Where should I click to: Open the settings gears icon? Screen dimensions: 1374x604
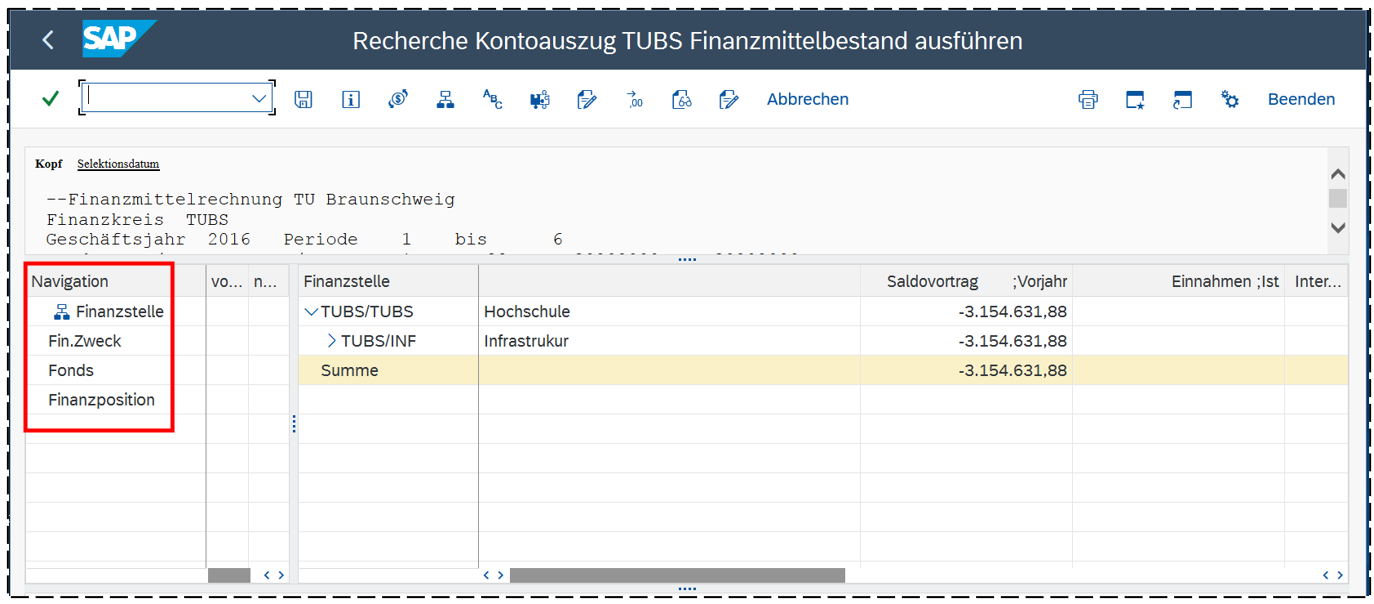[x=1229, y=99]
